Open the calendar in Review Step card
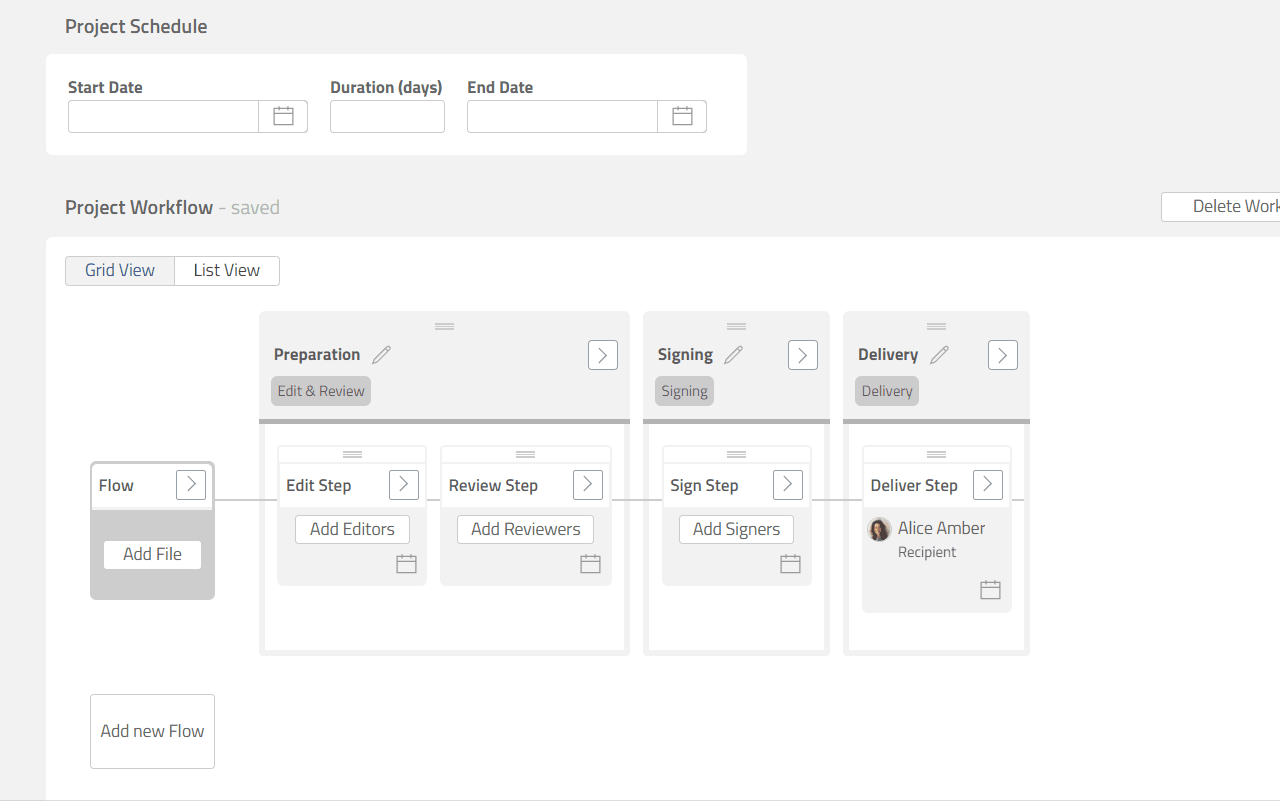 [590, 564]
